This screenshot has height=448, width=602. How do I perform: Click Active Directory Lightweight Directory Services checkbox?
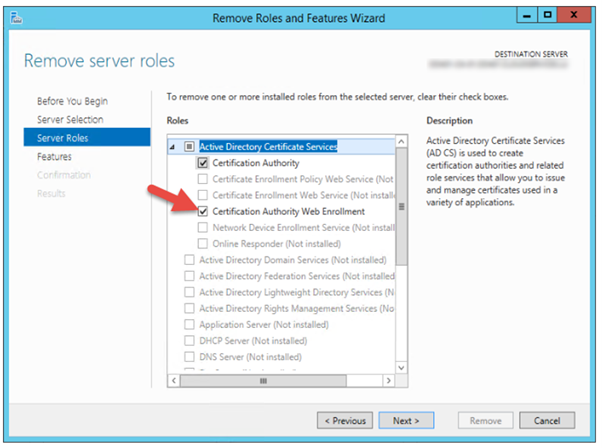(189, 292)
